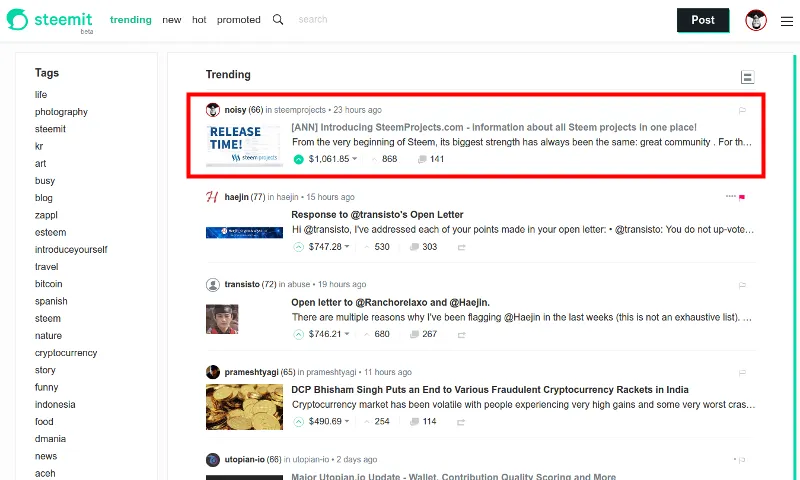Click the search magnifier icon

click(278, 20)
